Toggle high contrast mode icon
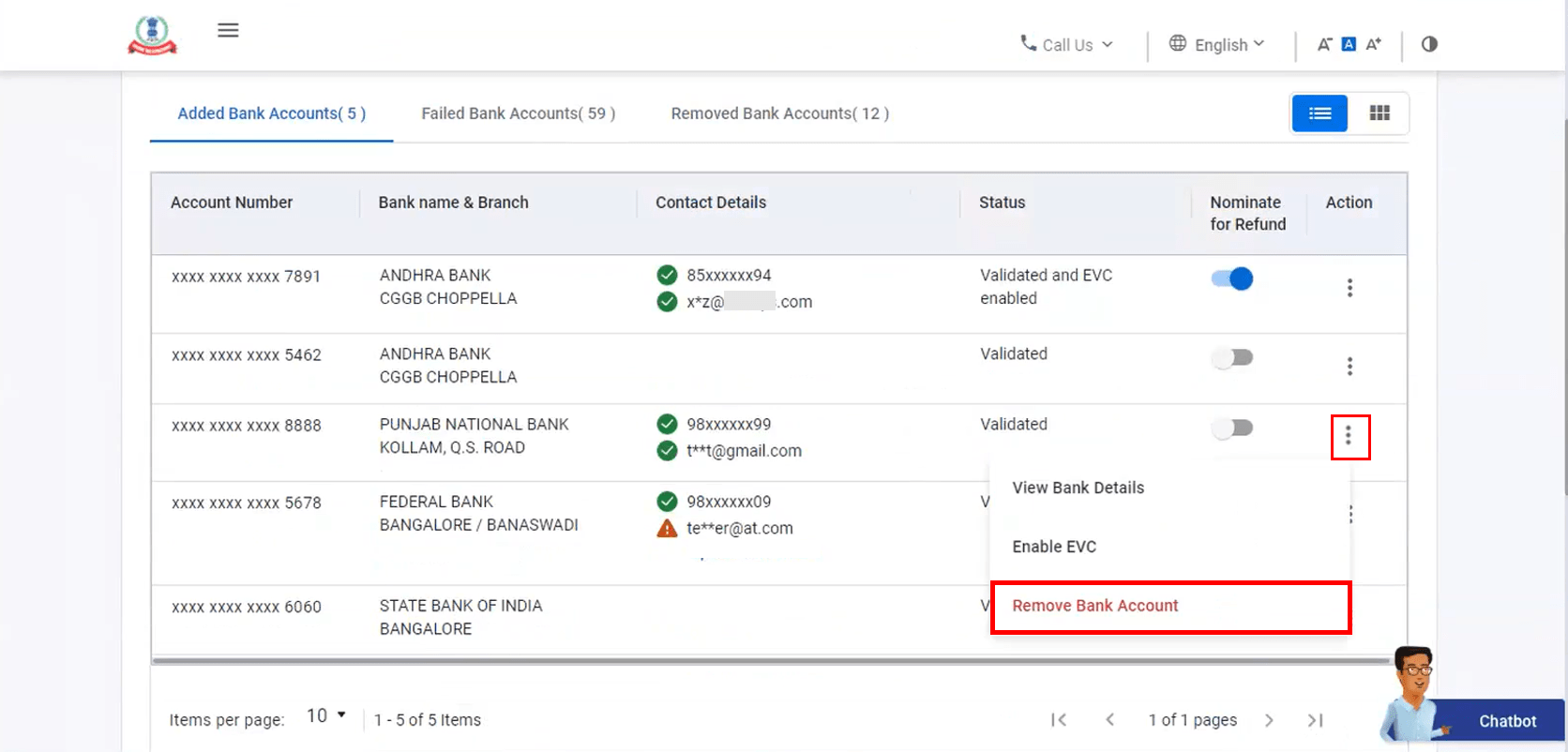The image size is (1568, 752). (1429, 44)
